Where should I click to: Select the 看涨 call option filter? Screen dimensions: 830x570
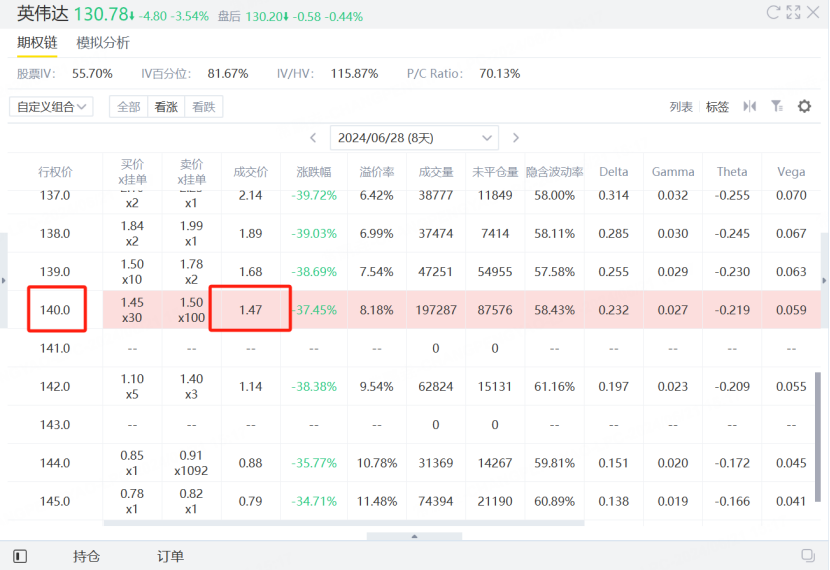[166, 107]
